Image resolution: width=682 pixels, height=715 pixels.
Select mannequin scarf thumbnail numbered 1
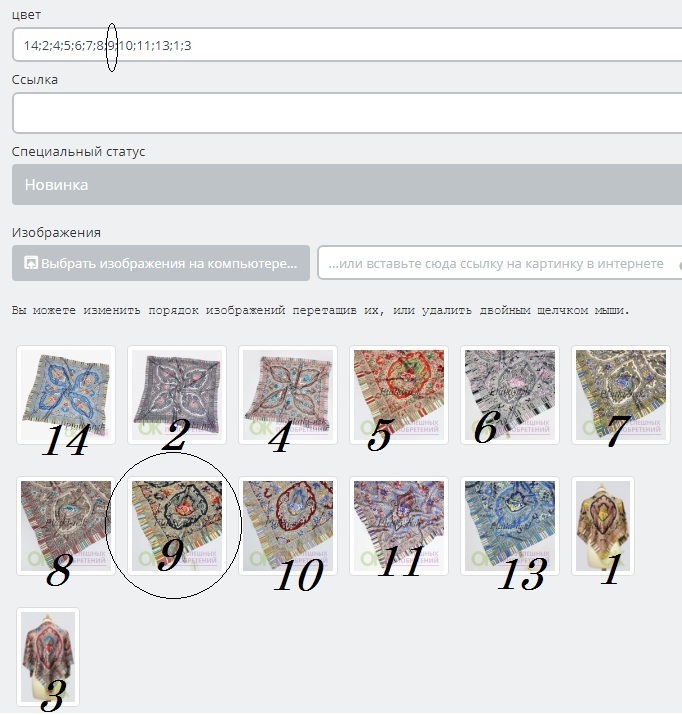click(603, 526)
